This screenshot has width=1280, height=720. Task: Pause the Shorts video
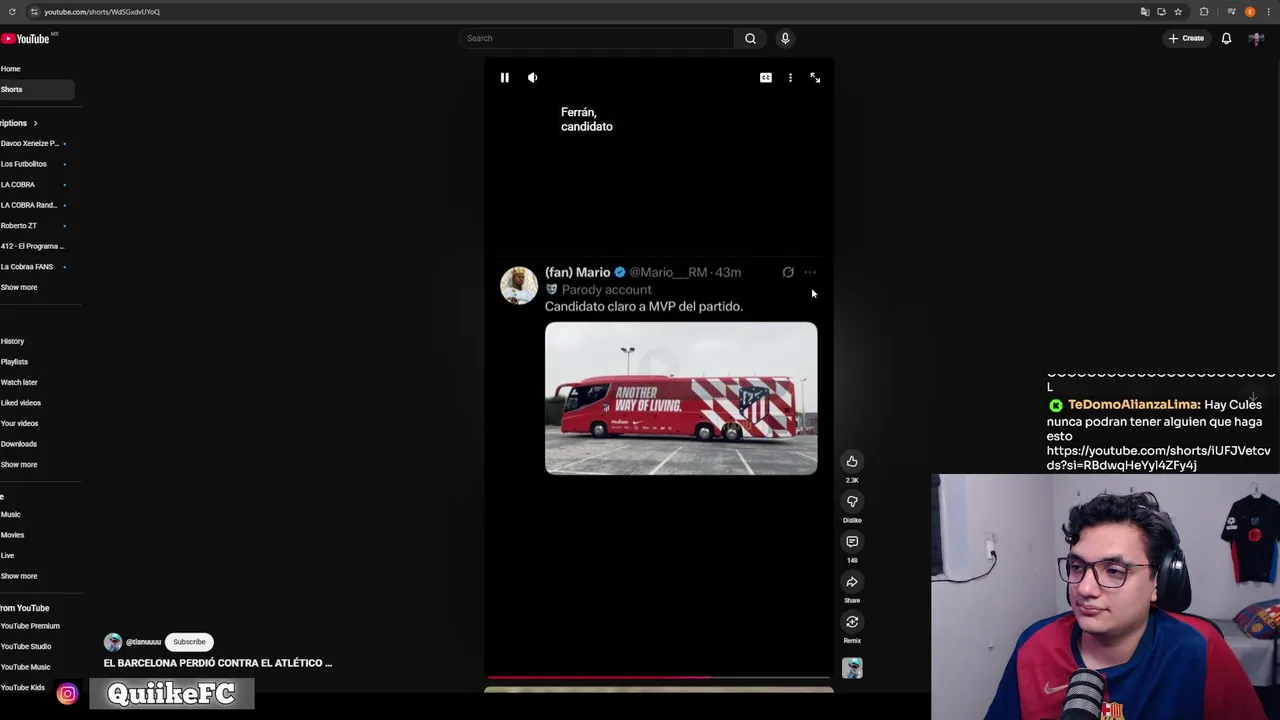point(504,77)
